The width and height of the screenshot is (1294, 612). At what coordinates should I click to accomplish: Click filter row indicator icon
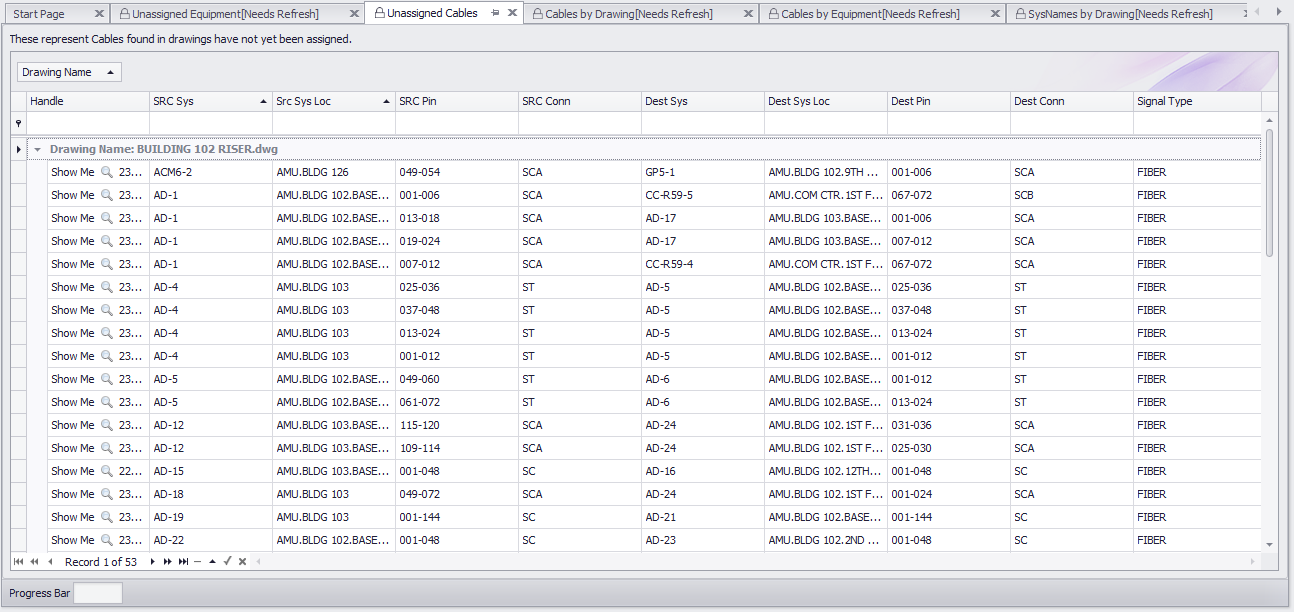click(x=18, y=123)
